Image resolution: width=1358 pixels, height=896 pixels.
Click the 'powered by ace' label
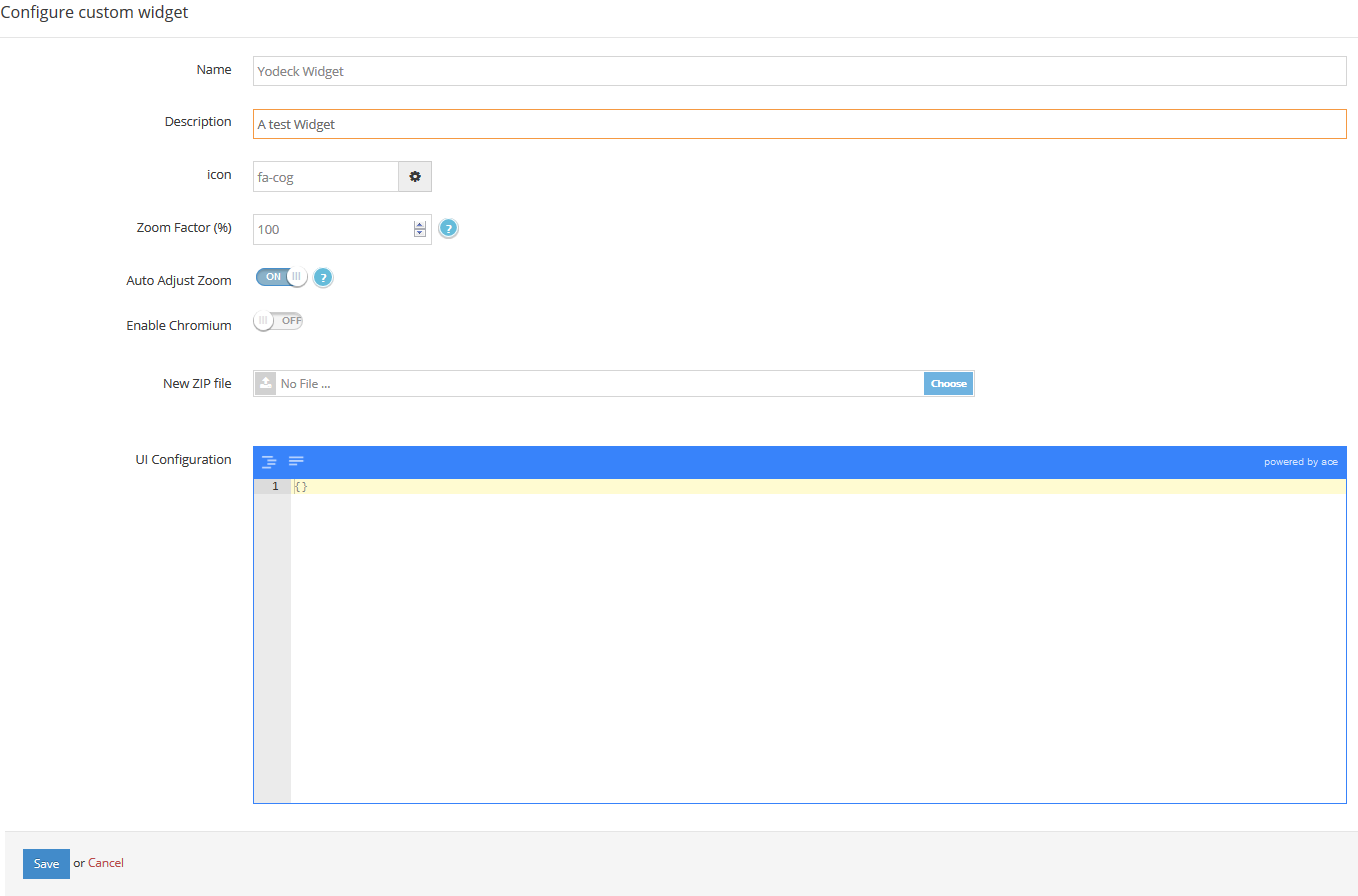coord(1300,462)
